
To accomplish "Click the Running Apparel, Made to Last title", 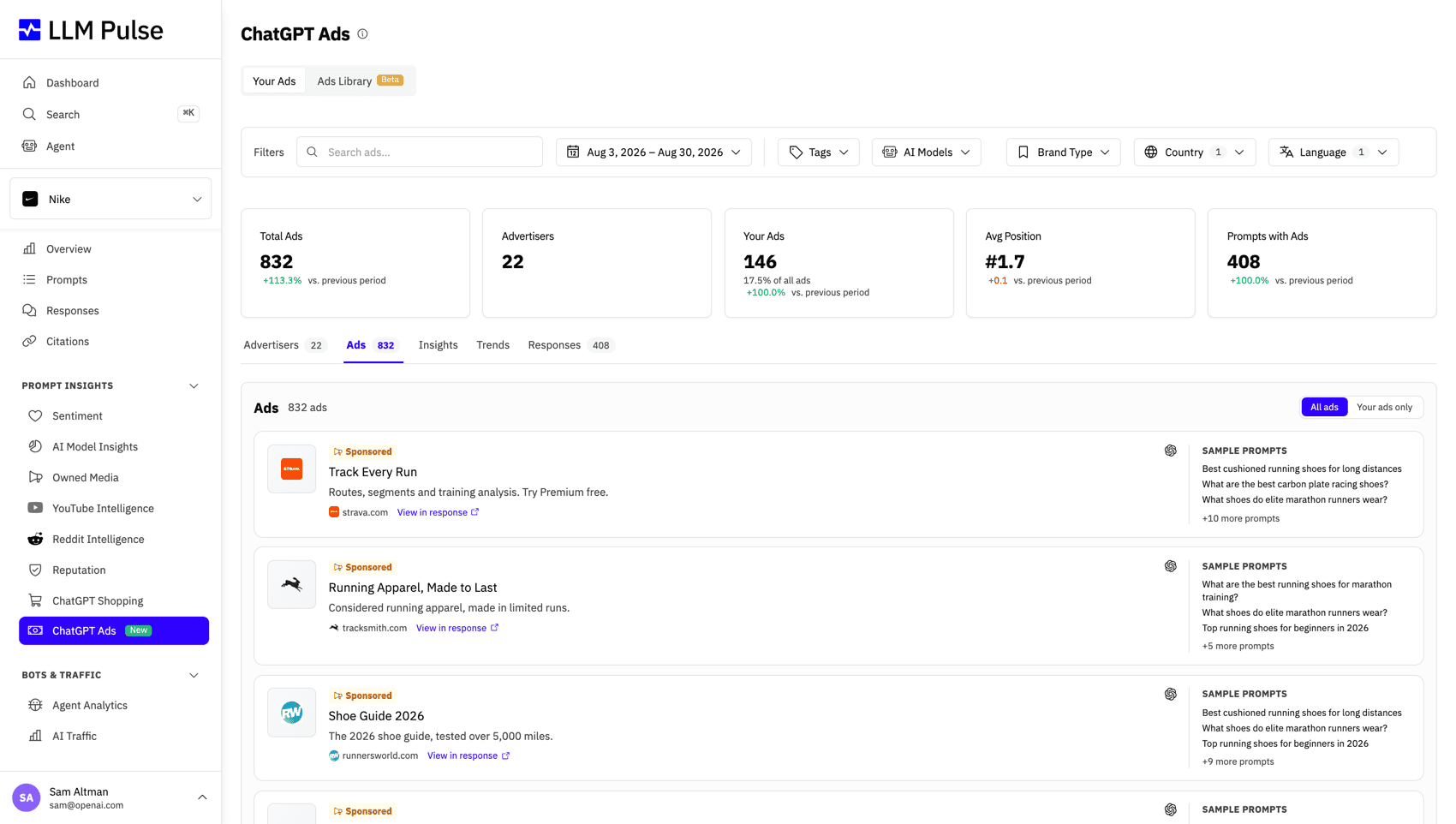I will 413,588.
